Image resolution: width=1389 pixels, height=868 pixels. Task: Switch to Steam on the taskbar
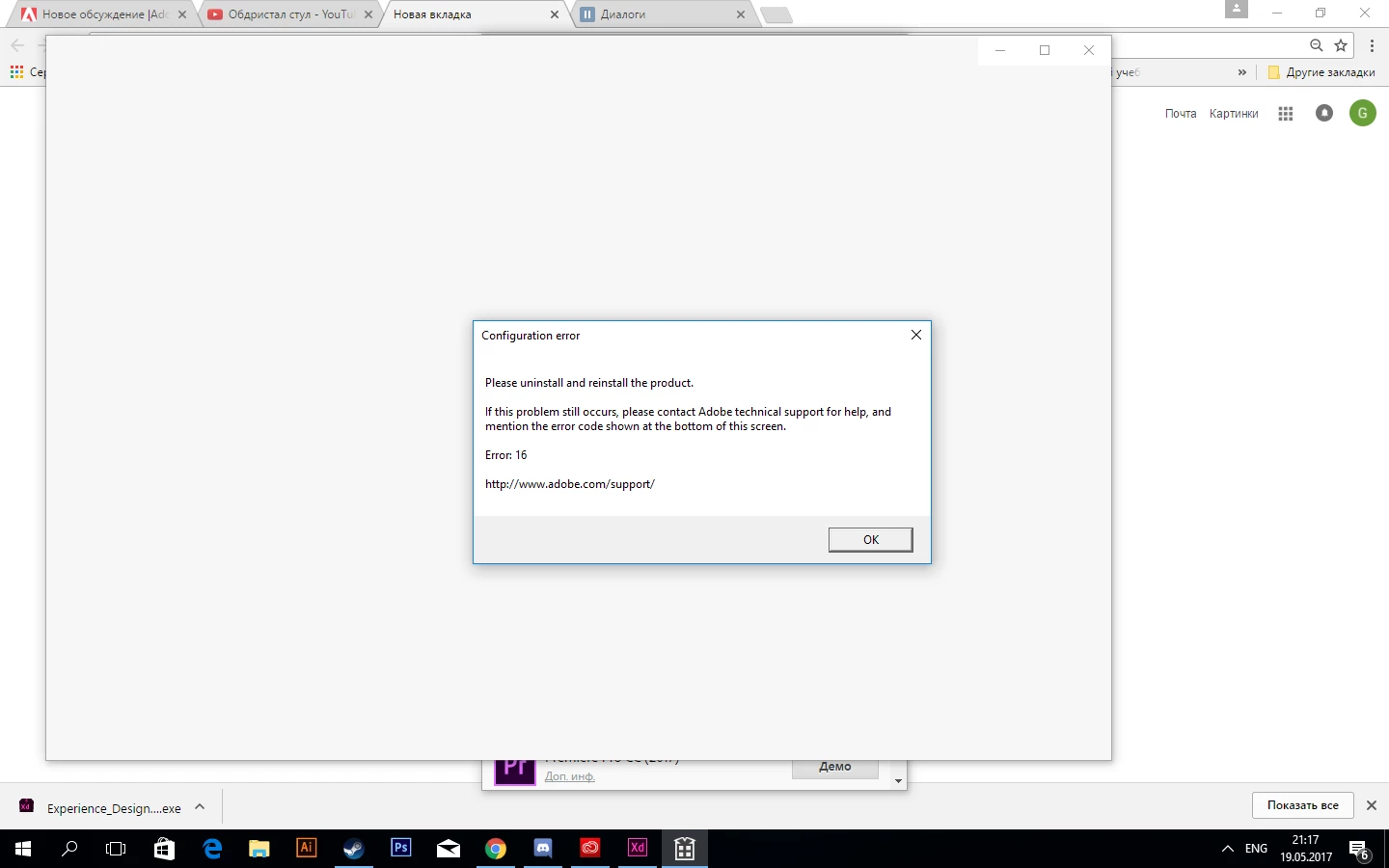(x=354, y=849)
